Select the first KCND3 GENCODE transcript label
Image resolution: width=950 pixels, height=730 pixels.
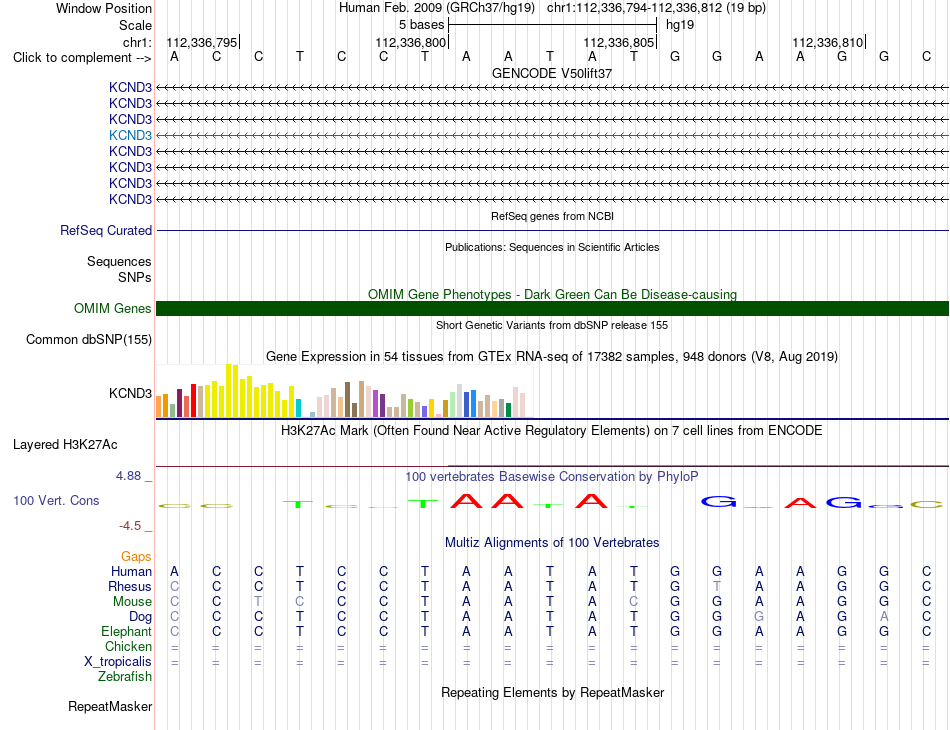click(130, 87)
